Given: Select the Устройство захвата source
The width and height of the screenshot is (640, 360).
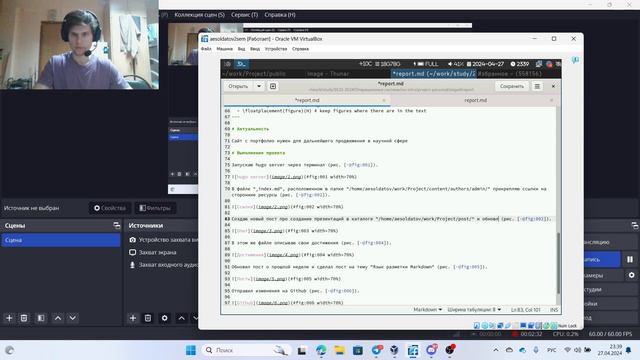Looking at the screenshot, I should point(163,240).
